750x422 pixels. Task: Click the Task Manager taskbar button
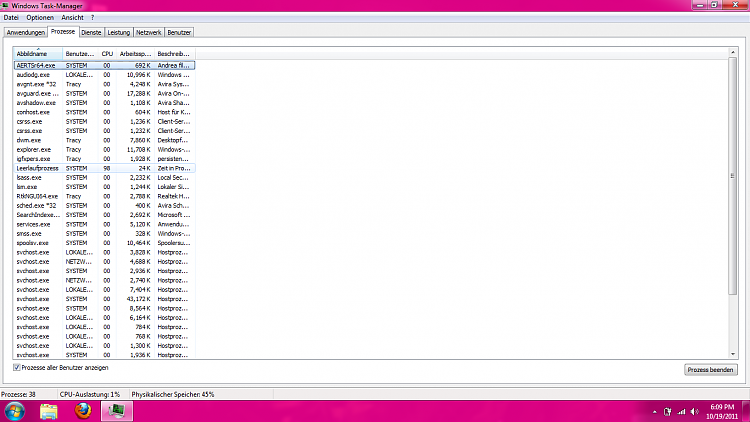pos(116,411)
